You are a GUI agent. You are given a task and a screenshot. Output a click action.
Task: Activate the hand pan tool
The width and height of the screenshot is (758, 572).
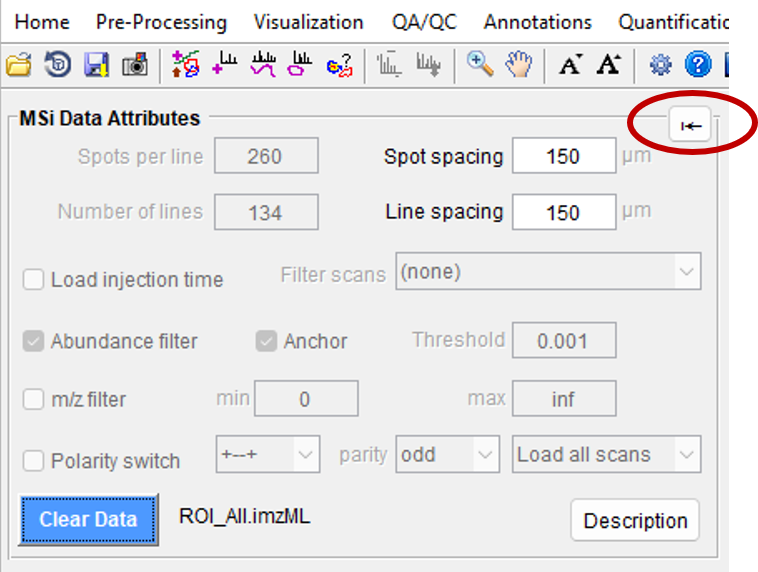tap(519, 64)
